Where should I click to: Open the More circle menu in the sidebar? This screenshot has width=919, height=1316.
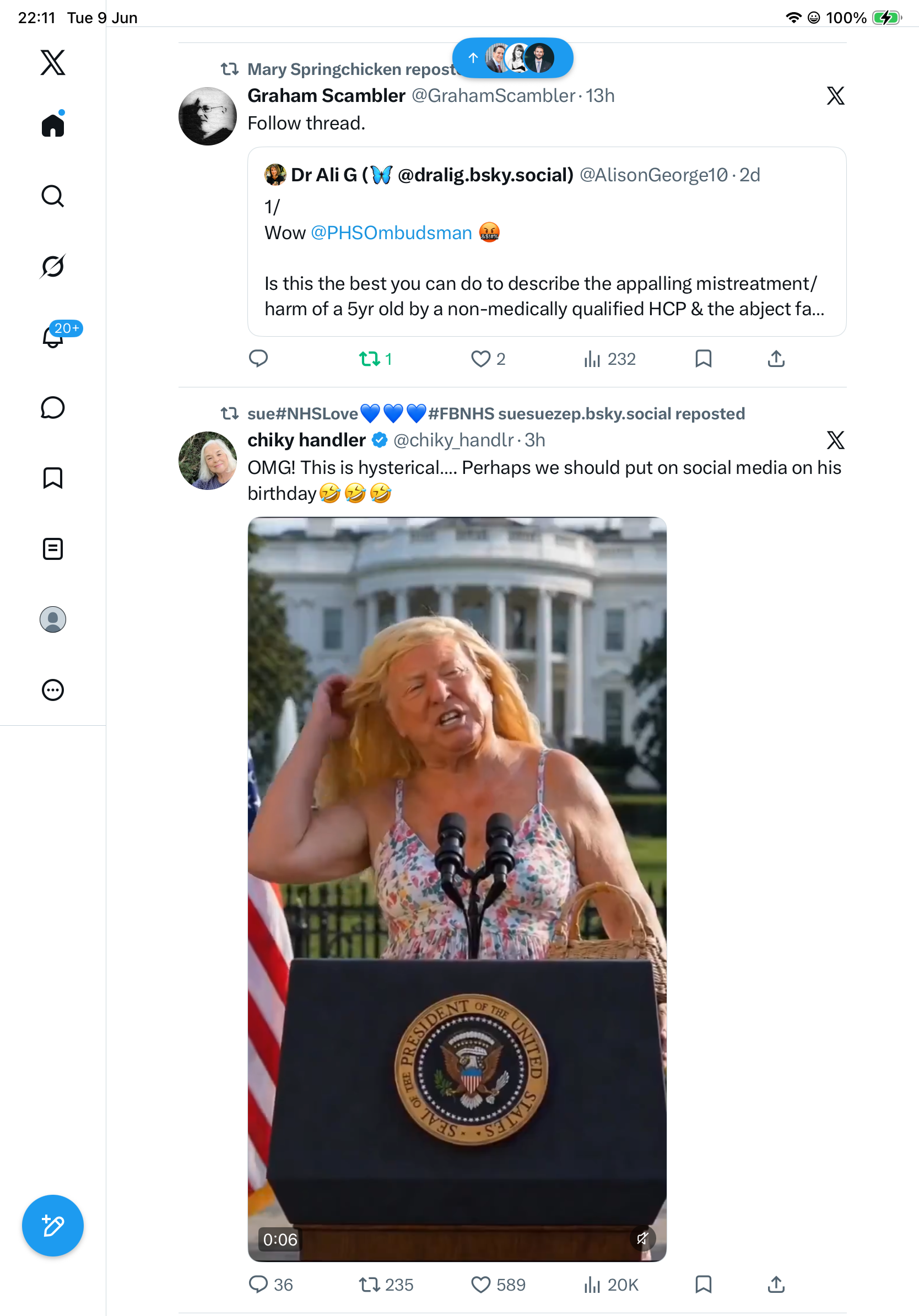coord(53,690)
